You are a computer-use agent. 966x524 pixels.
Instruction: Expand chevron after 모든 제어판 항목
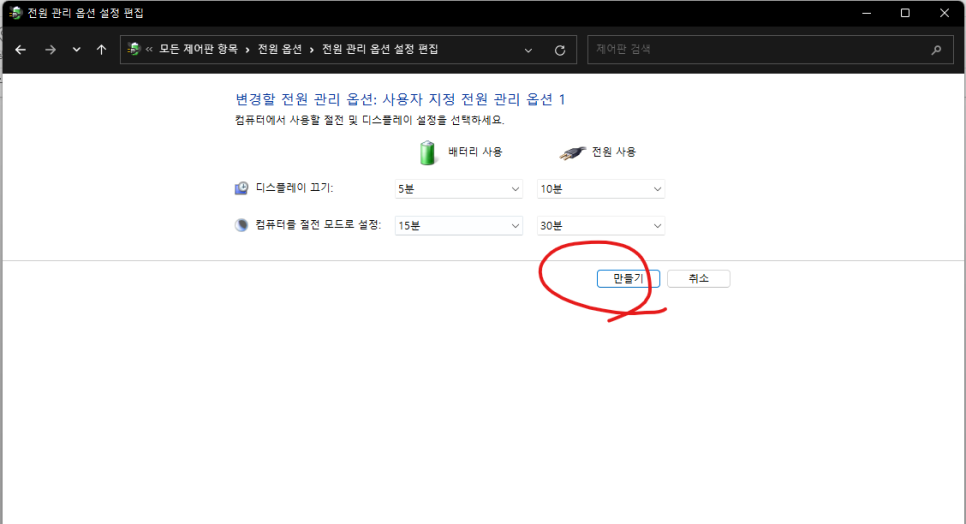click(x=248, y=50)
